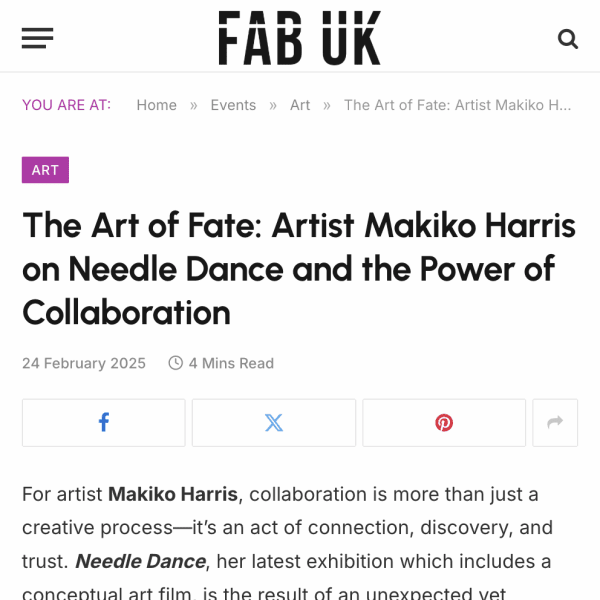Click bold Makiko Harris name in paragraph
600x600 pixels.
click(x=173, y=494)
